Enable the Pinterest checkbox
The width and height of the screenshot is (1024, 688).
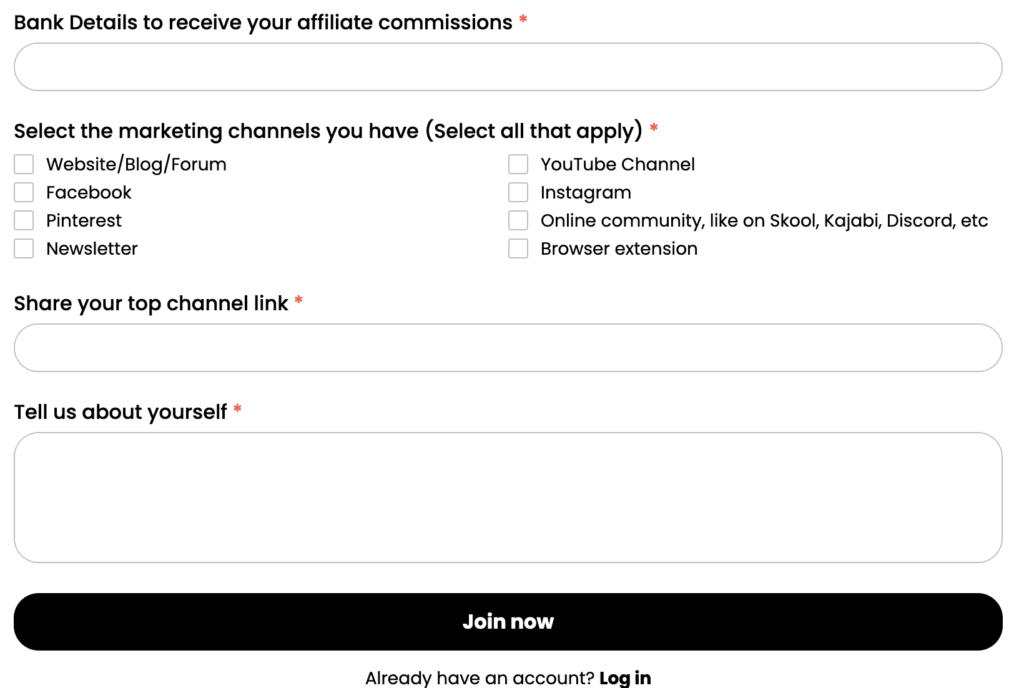[x=24, y=221]
